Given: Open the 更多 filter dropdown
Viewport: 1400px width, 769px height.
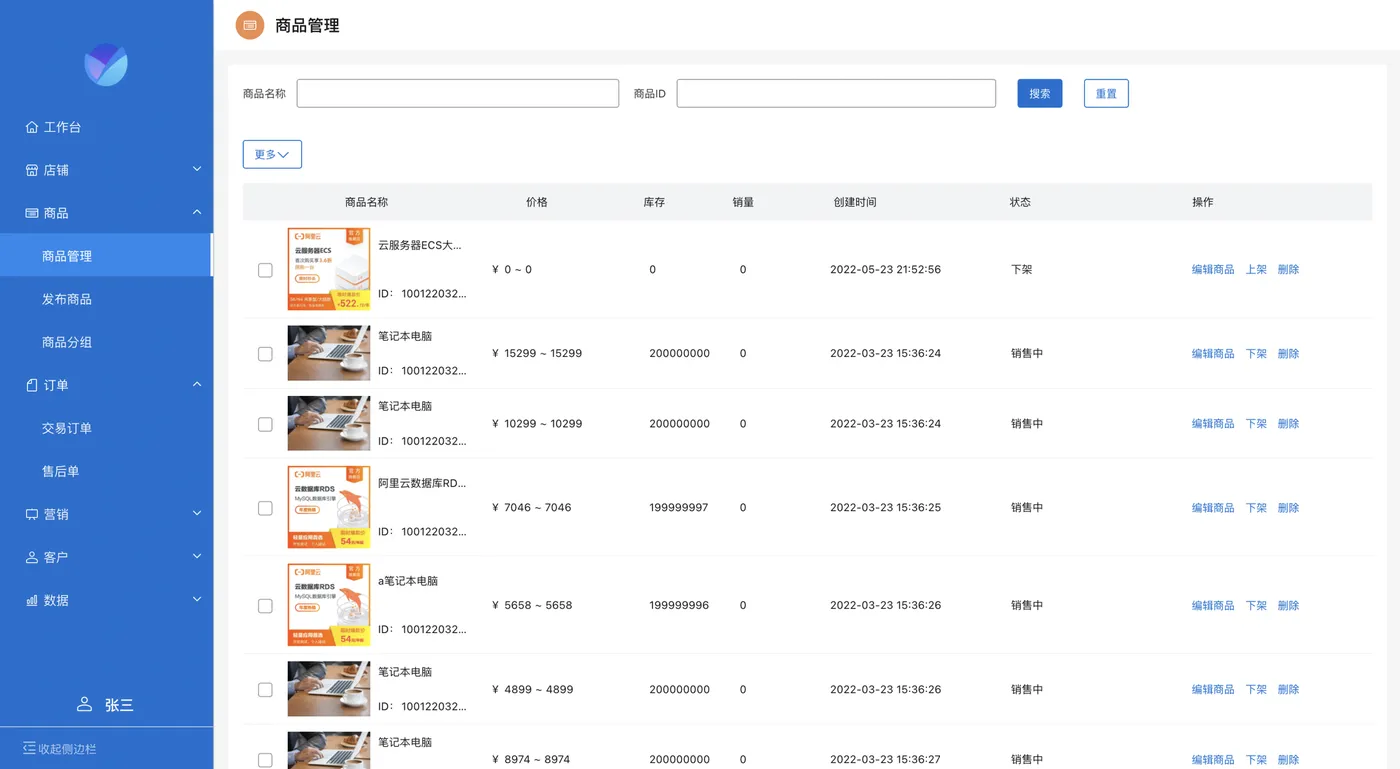Looking at the screenshot, I should (x=272, y=154).
